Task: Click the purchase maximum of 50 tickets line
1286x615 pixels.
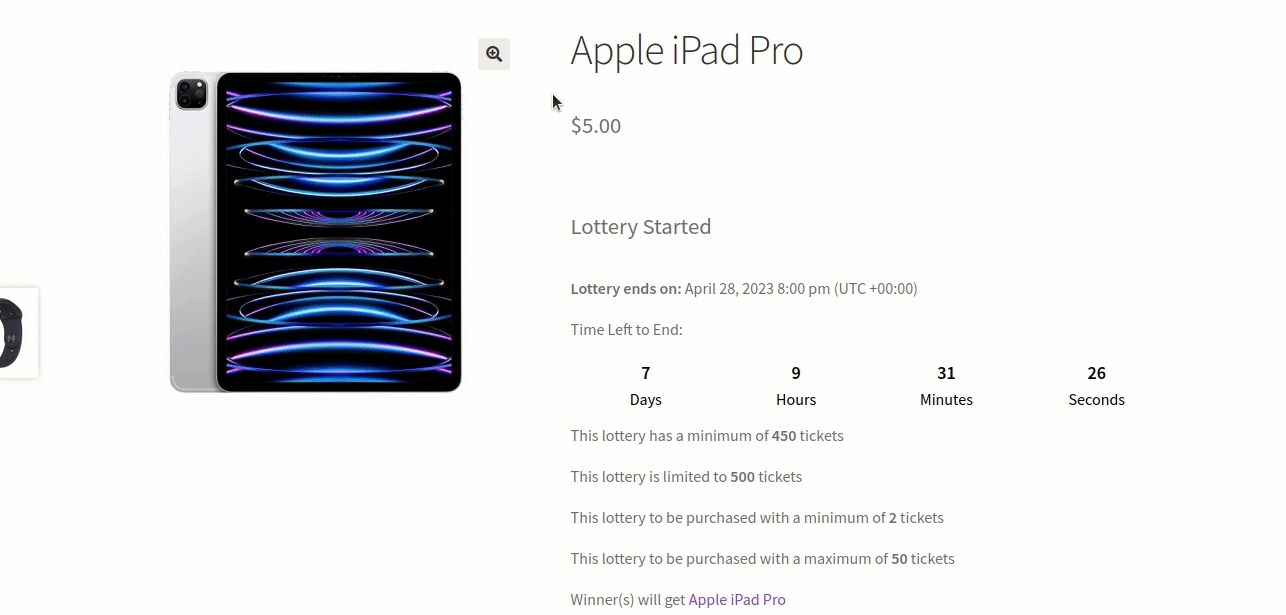Action: 763,559
